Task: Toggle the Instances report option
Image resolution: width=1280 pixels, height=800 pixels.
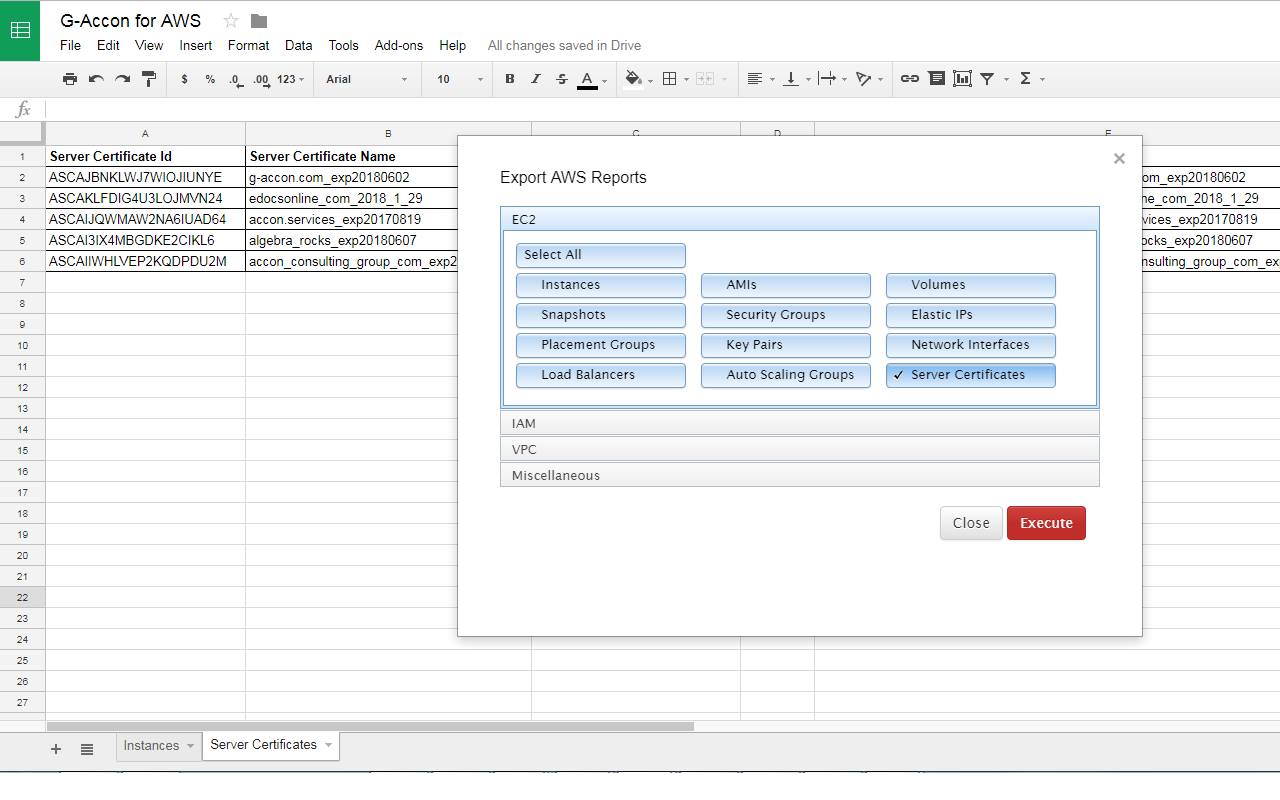Action: click(601, 285)
